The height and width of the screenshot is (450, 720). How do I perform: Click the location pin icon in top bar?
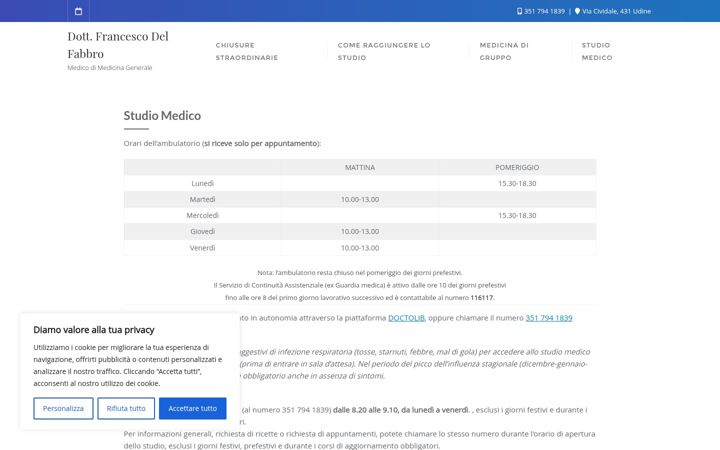tap(577, 11)
